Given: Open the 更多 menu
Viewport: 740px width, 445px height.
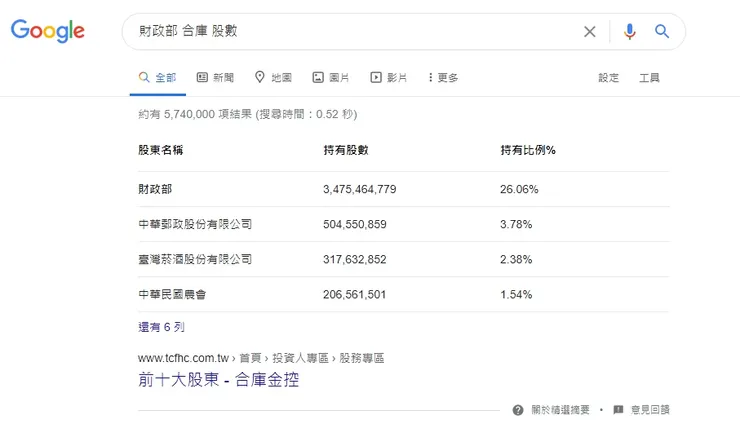Looking at the screenshot, I should 443,78.
